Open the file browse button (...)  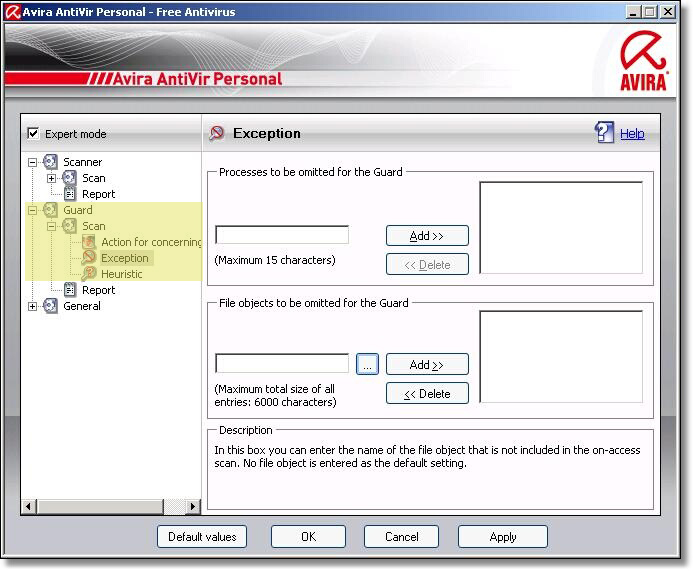click(367, 364)
